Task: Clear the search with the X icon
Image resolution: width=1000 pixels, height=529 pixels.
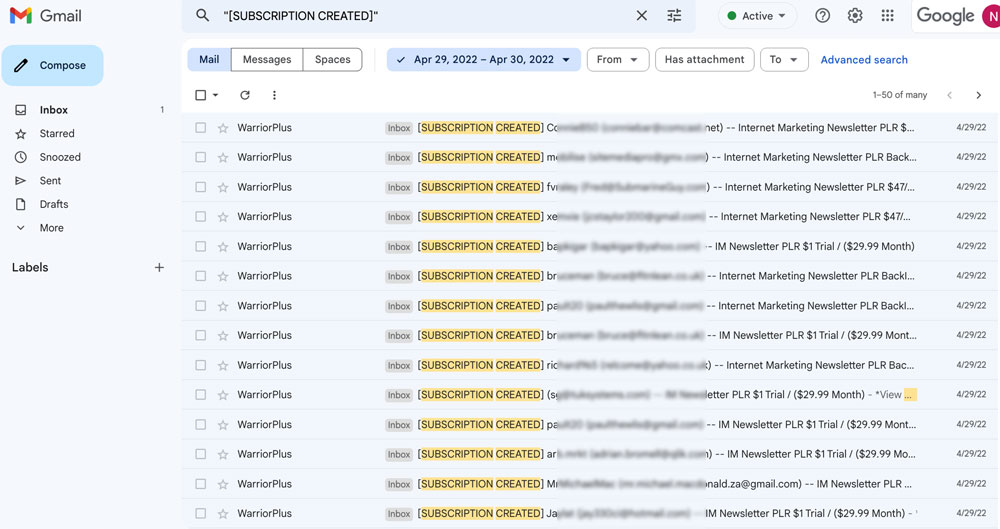Action: [642, 15]
